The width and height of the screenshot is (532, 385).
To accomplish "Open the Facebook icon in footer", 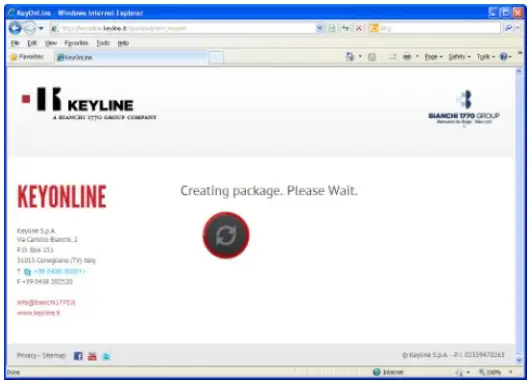I will point(78,356).
